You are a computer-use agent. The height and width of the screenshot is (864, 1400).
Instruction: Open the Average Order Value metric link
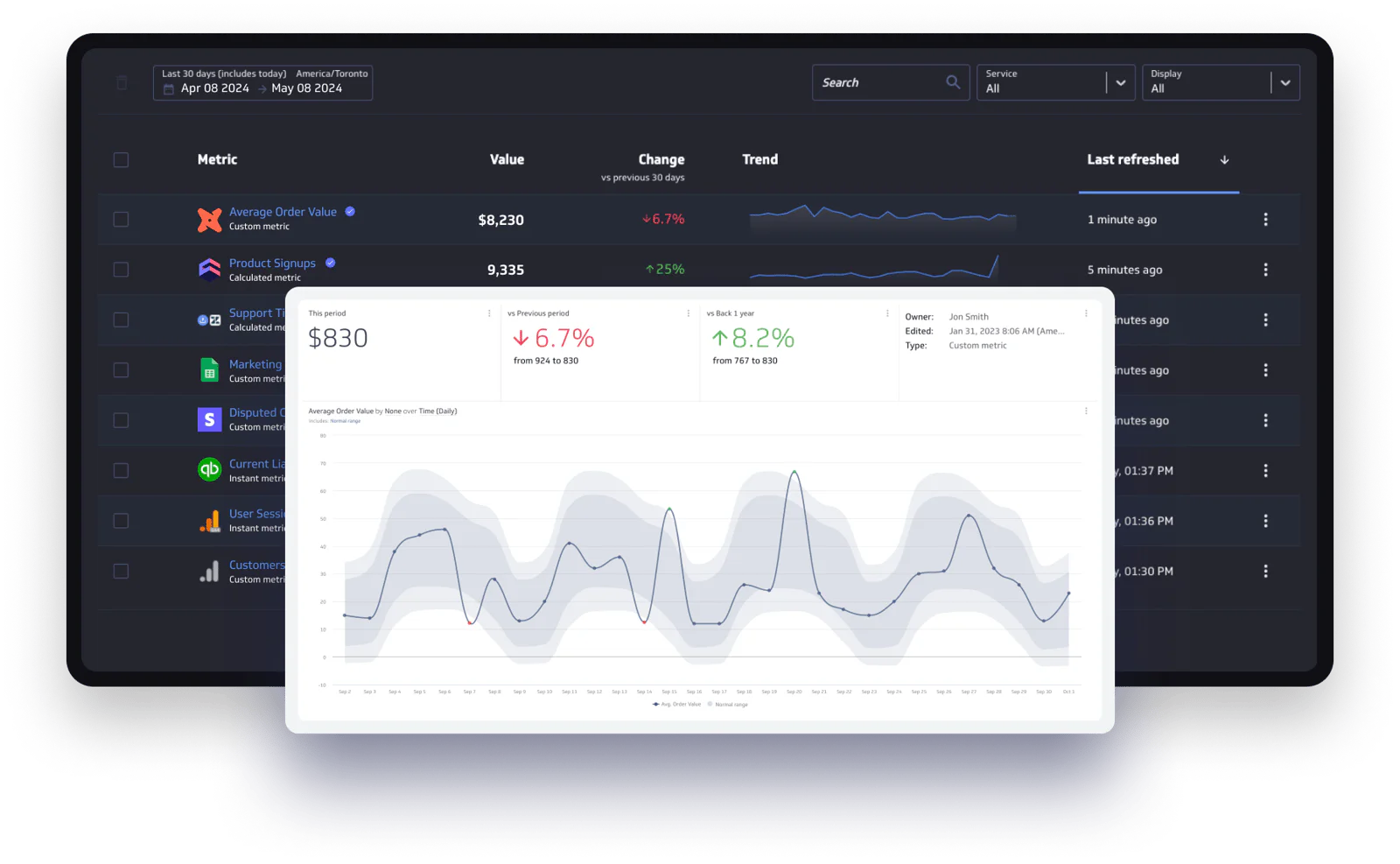click(x=283, y=212)
